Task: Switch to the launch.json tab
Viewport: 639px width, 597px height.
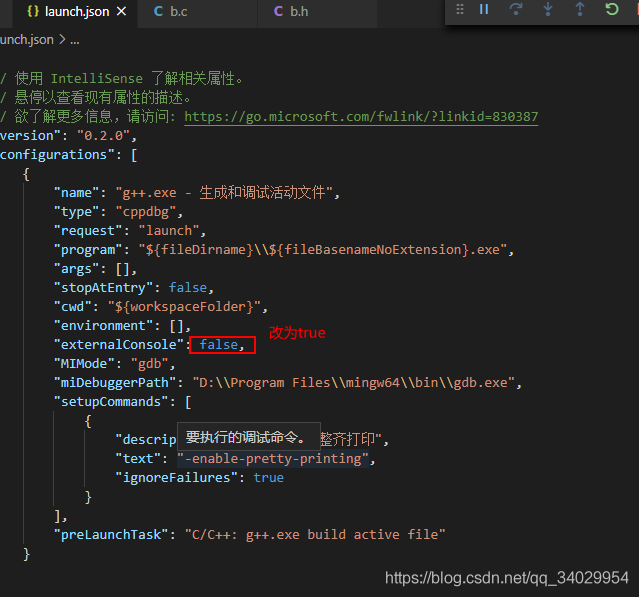Action: click(77, 12)
